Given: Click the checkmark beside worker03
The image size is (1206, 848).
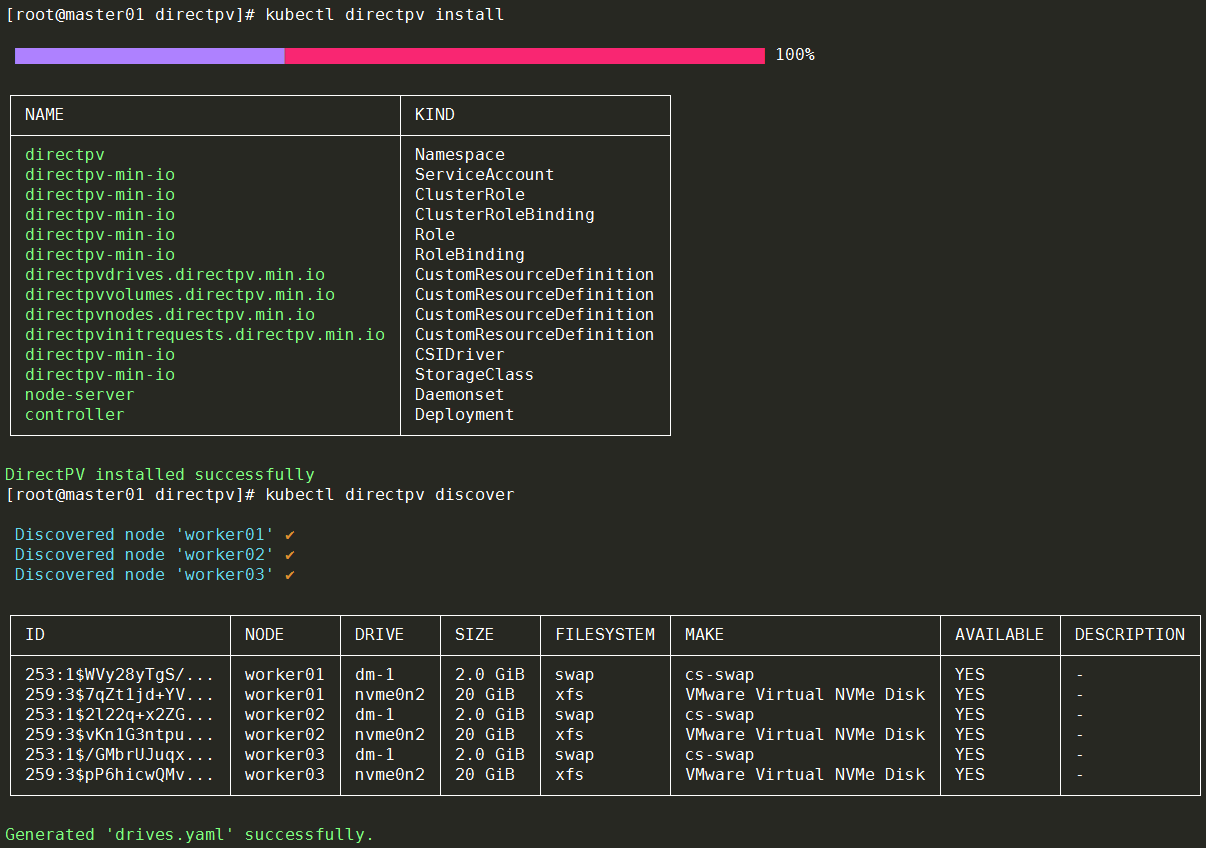Looking at the screenshot, I should coord(290,575).
